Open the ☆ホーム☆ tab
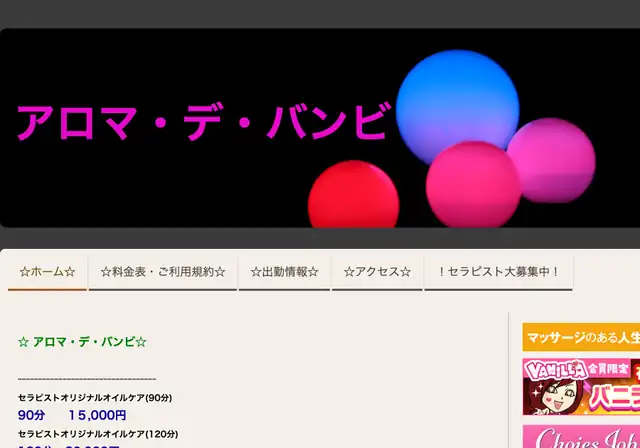The width and height of the screenshot is (640, 448). (x=47, y=272)
